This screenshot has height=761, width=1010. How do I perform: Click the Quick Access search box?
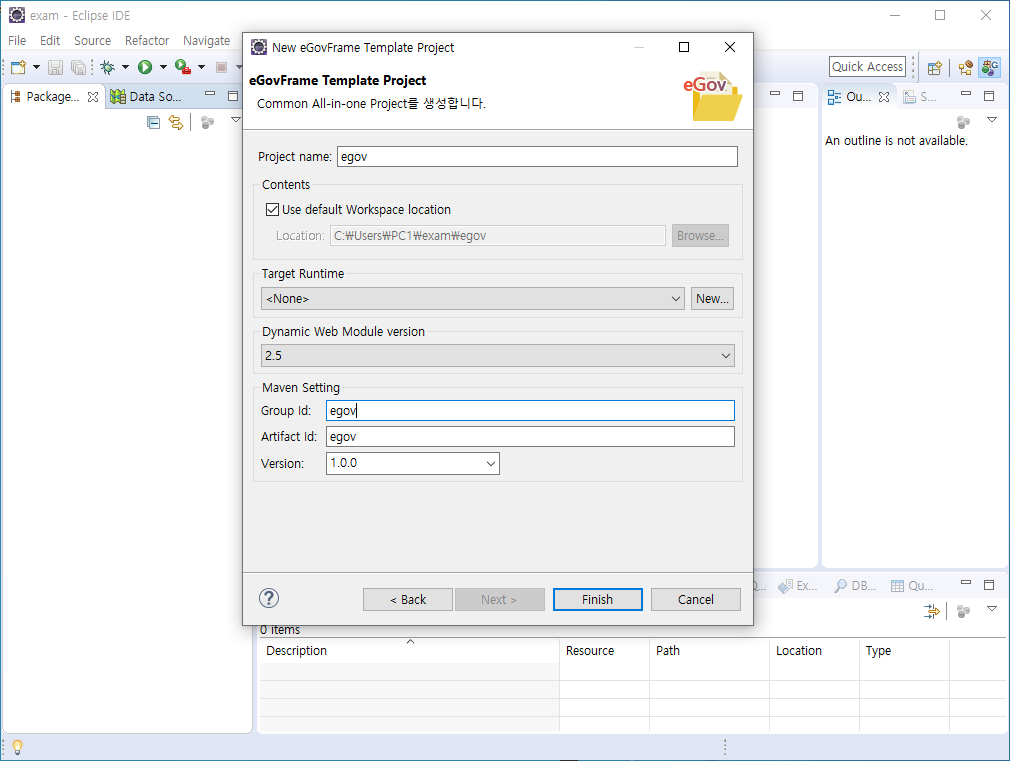[x=867, y=66]
